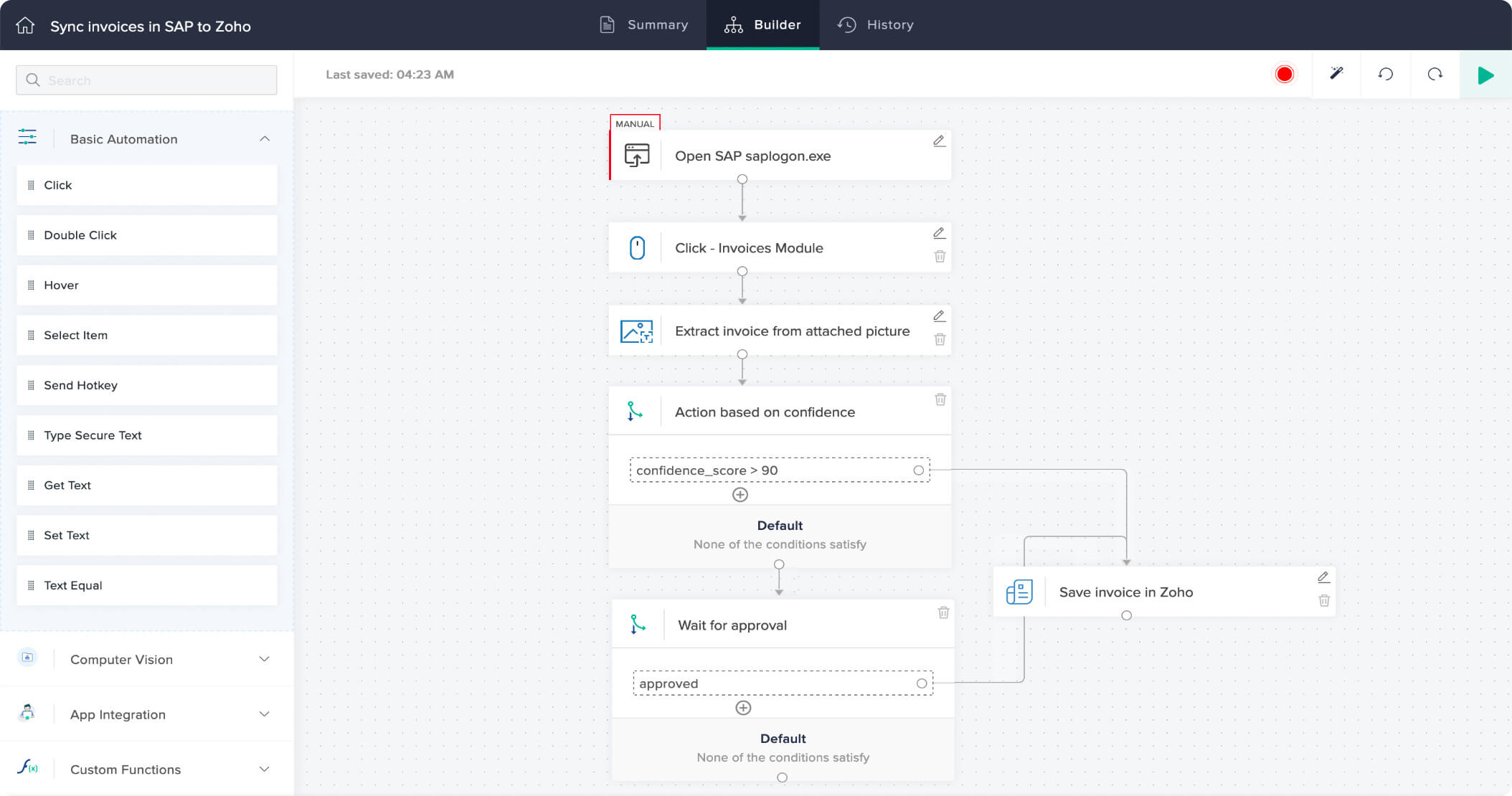The width and height of the screenshot is (1512, 796).
Task: Edit the Open SAP saplogon.exe step
Action: tap(939, 141)
